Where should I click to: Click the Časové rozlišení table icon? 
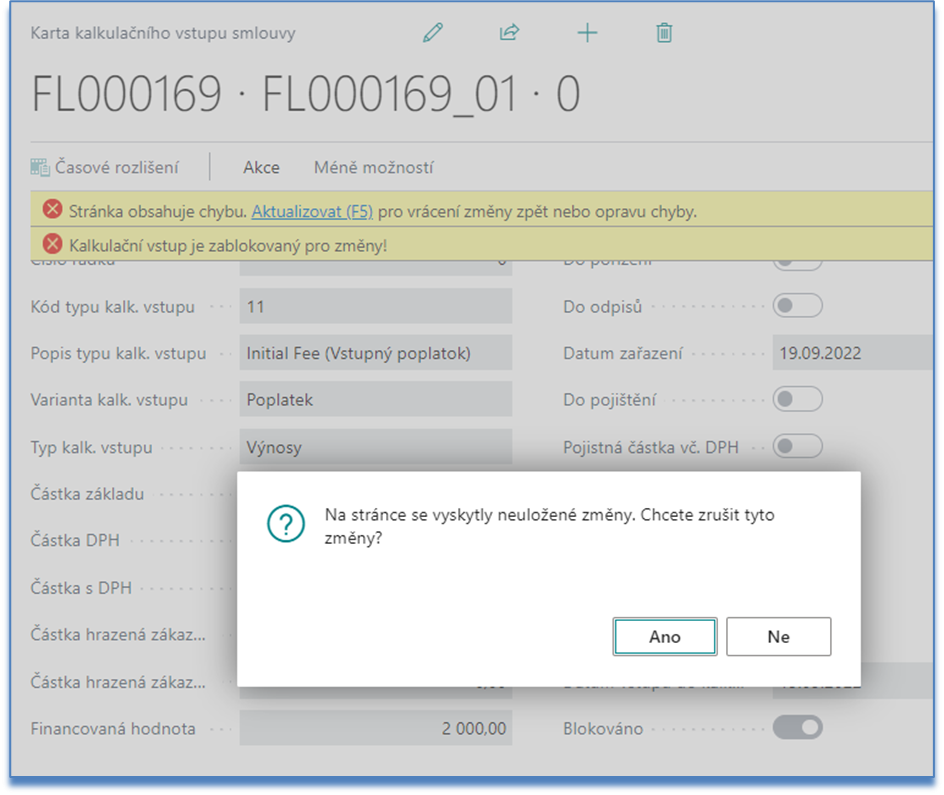click(40, 167)
